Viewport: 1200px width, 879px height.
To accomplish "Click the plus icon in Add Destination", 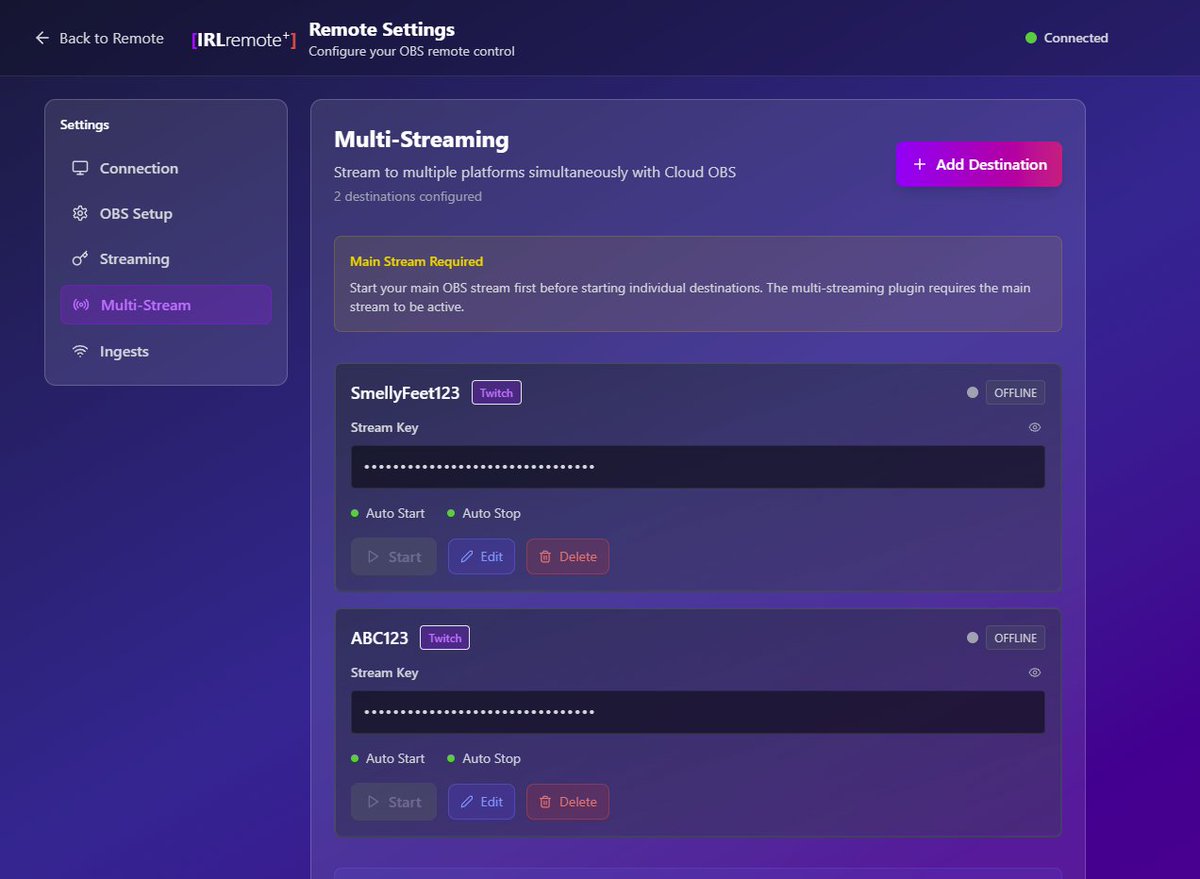I will coord(920,164).
